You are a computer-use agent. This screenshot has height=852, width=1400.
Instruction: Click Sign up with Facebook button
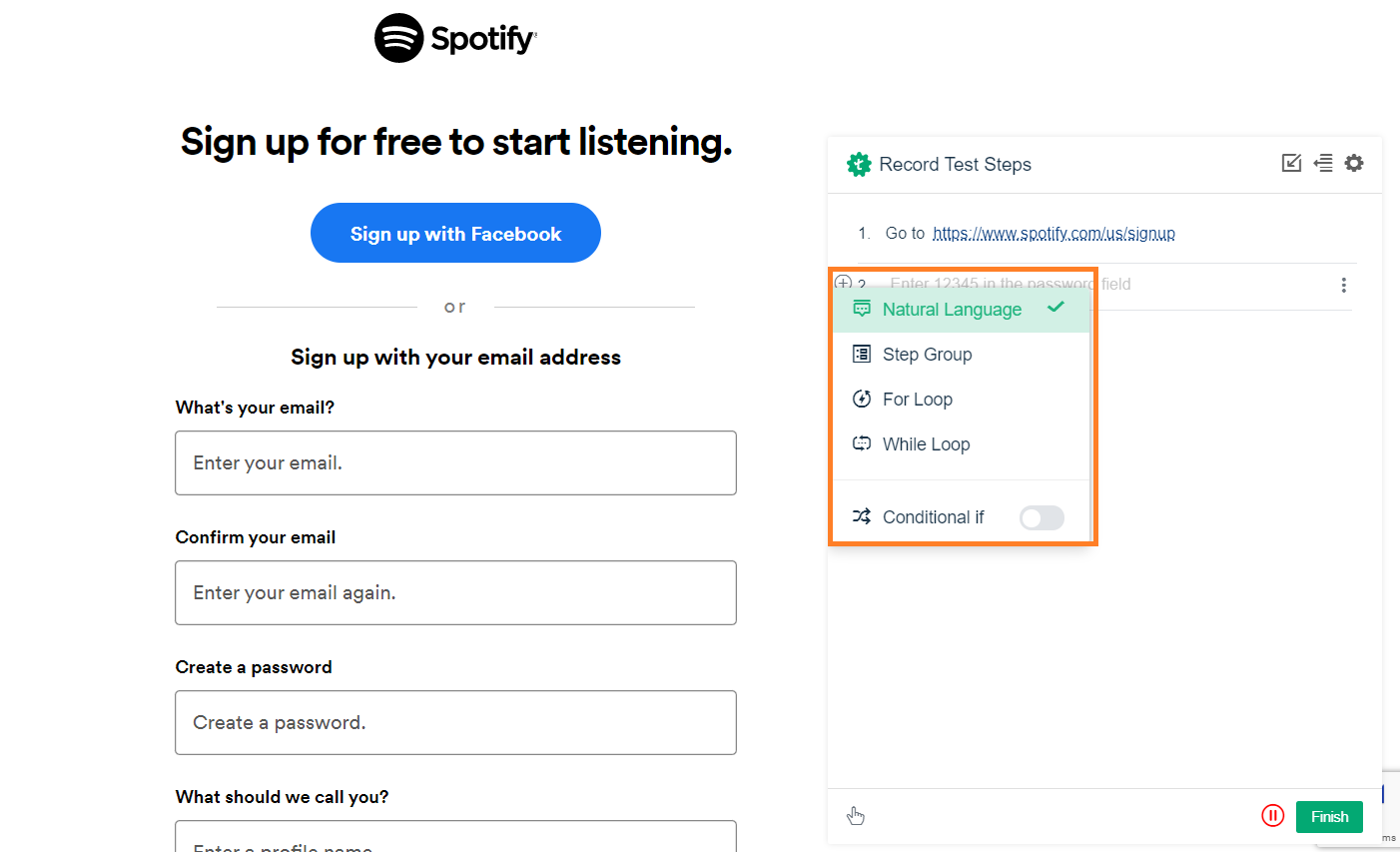pos(455,233)
